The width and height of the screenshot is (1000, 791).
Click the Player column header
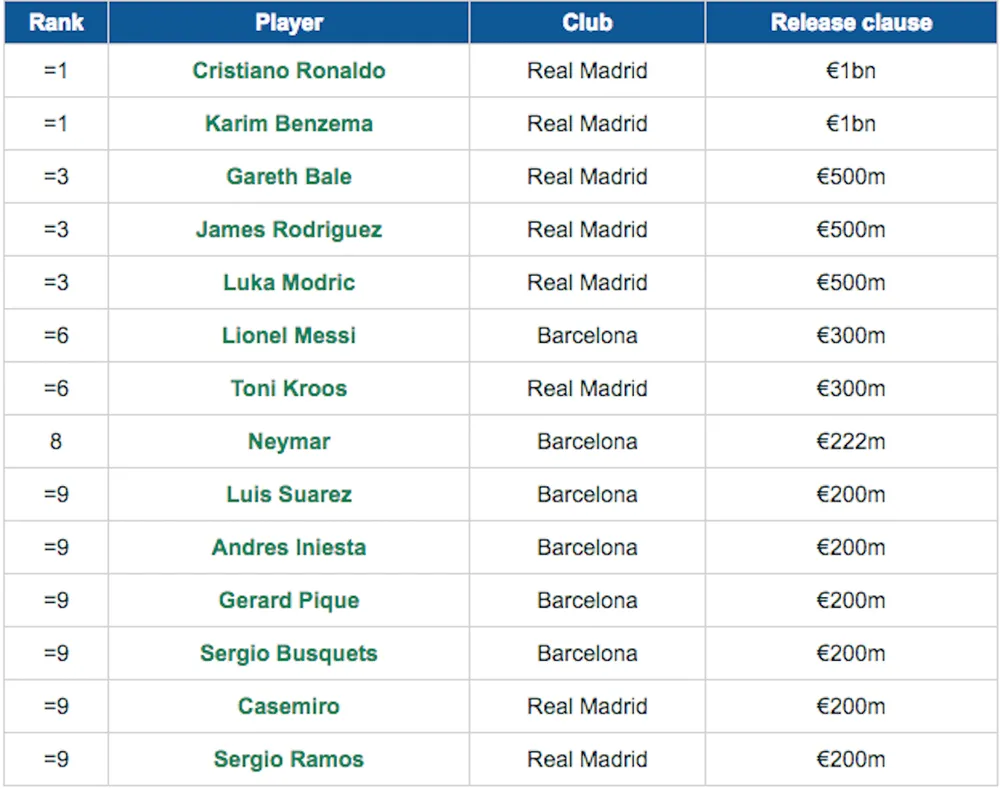pos(289,22)
